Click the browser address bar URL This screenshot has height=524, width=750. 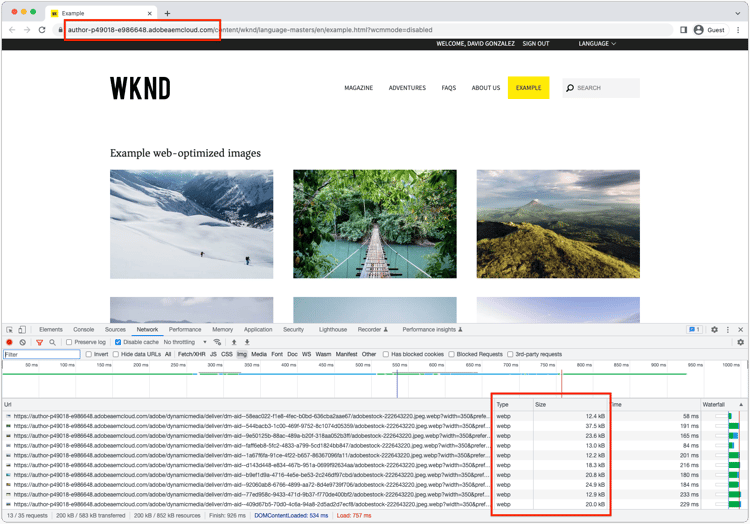pyautogui.click(x=250, y=30)
